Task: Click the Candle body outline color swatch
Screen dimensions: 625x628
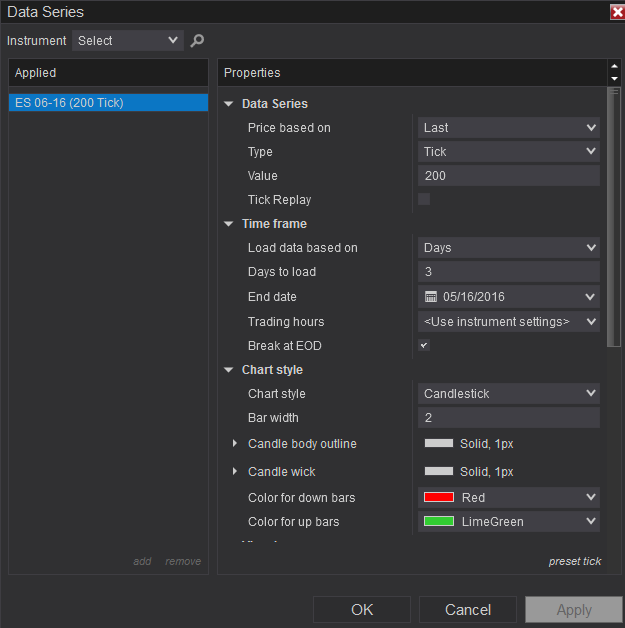Action: tap(439, 443)
